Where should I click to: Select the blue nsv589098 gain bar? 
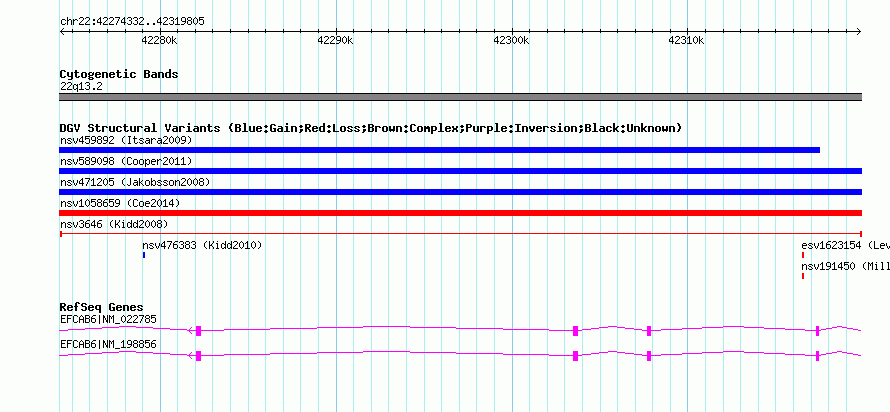tap(460, 171)
